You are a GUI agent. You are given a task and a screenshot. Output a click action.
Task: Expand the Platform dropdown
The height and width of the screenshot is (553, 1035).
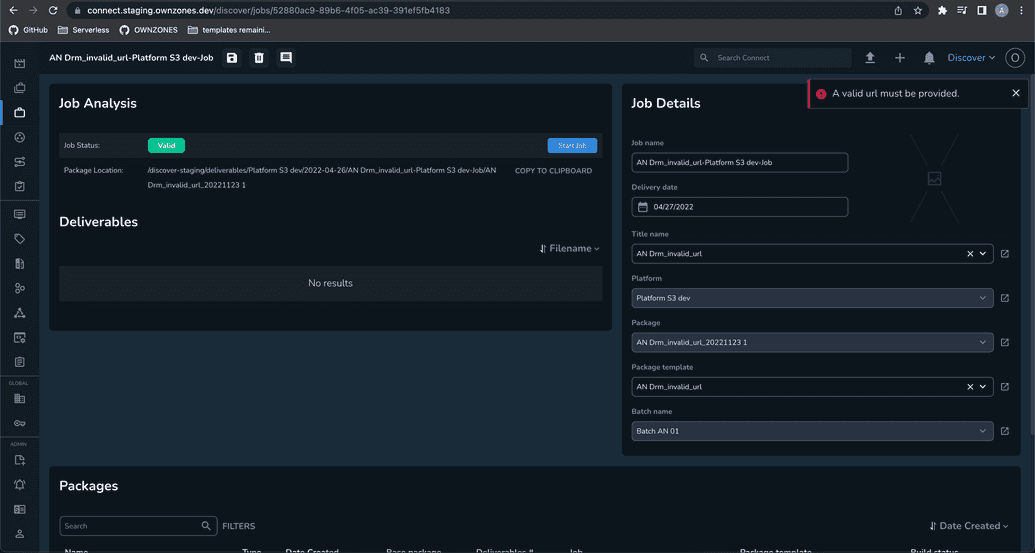point(982,298)
